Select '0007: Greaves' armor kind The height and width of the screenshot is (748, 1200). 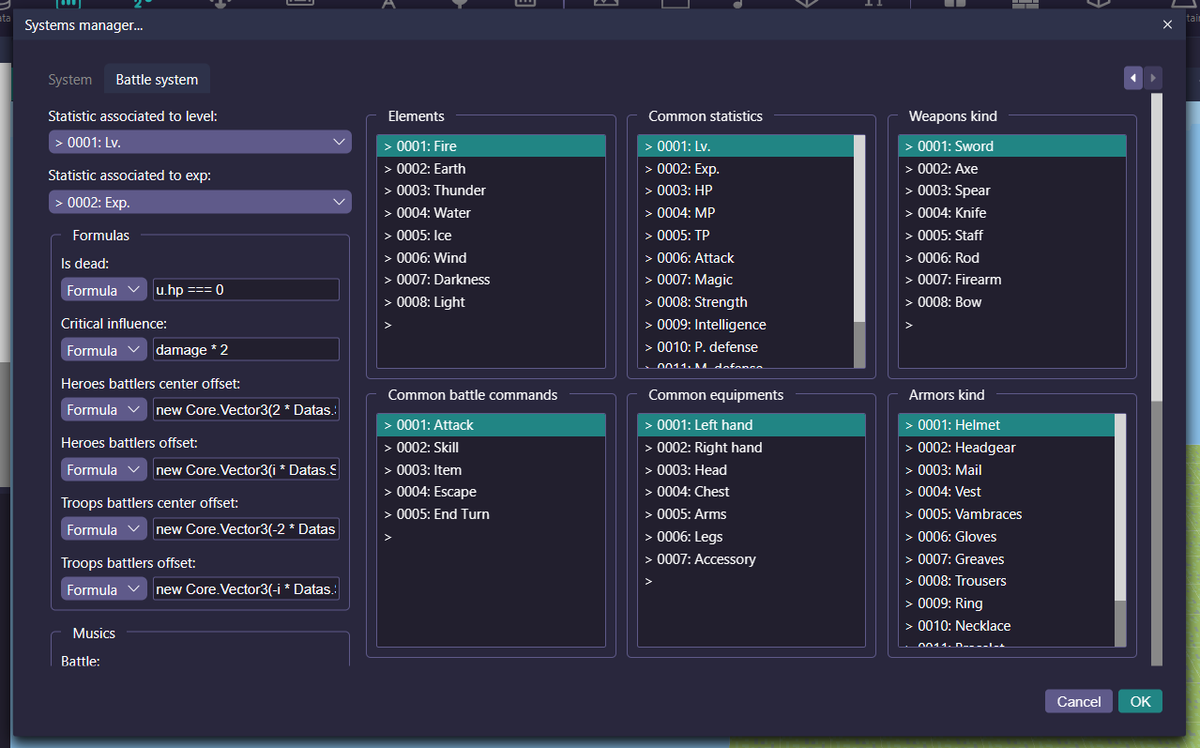click(1006, 559)
